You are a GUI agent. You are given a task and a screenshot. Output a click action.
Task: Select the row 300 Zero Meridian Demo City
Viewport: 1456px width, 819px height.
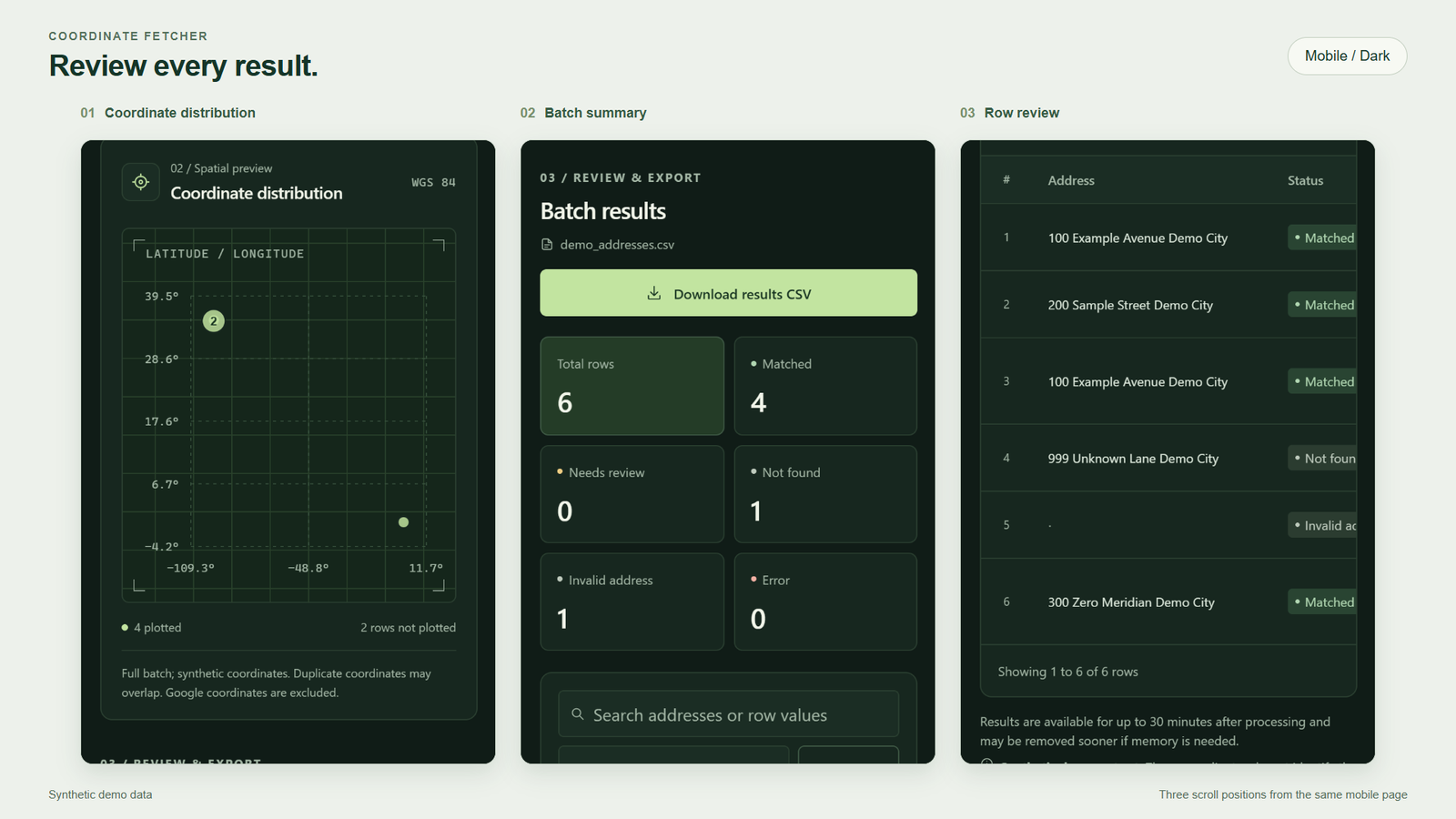click(1168, 602)
